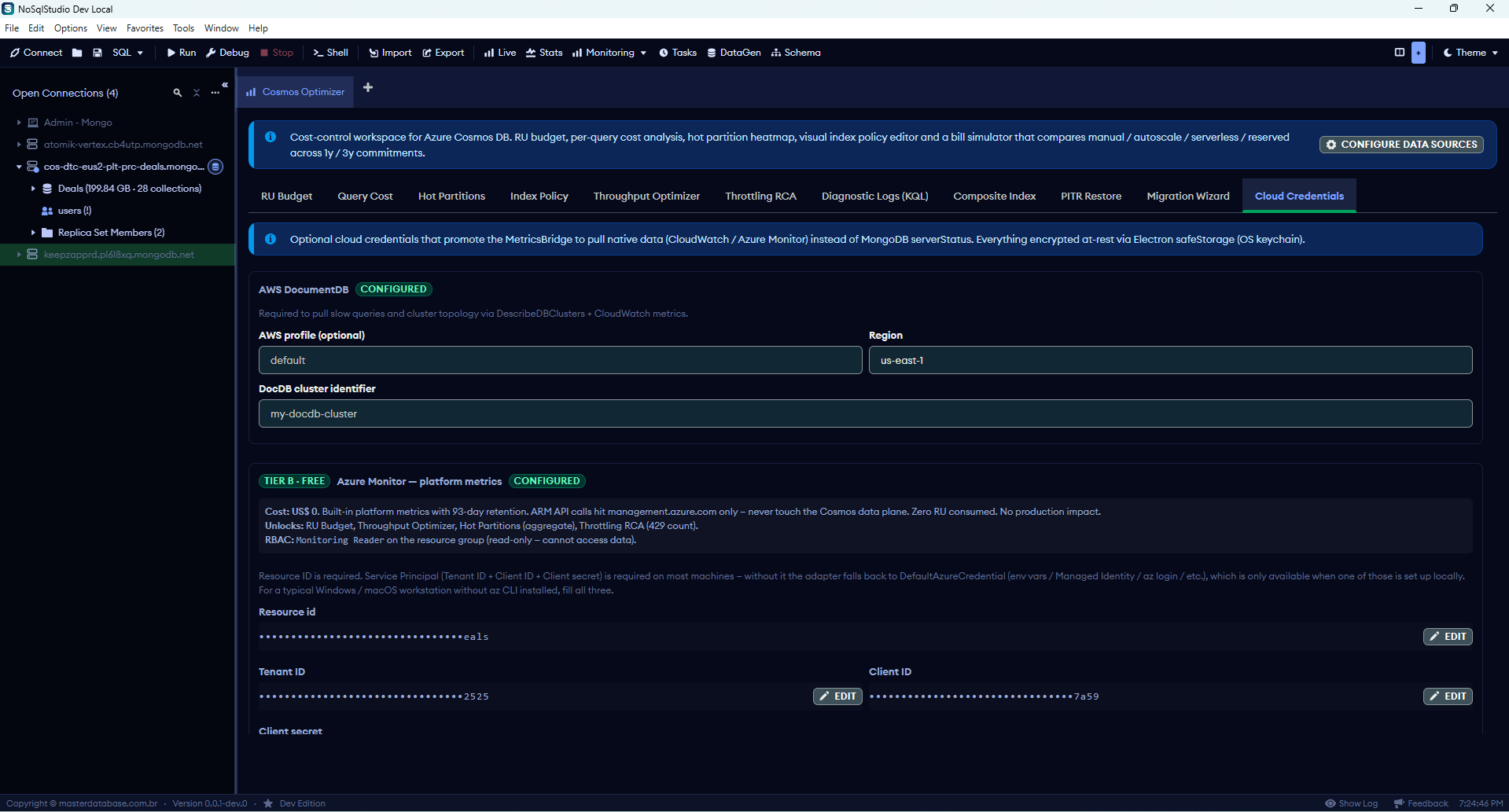Viewport: 1509px width, 812px height.
Task: Open file via the folder icon
Action: [77, 53]
